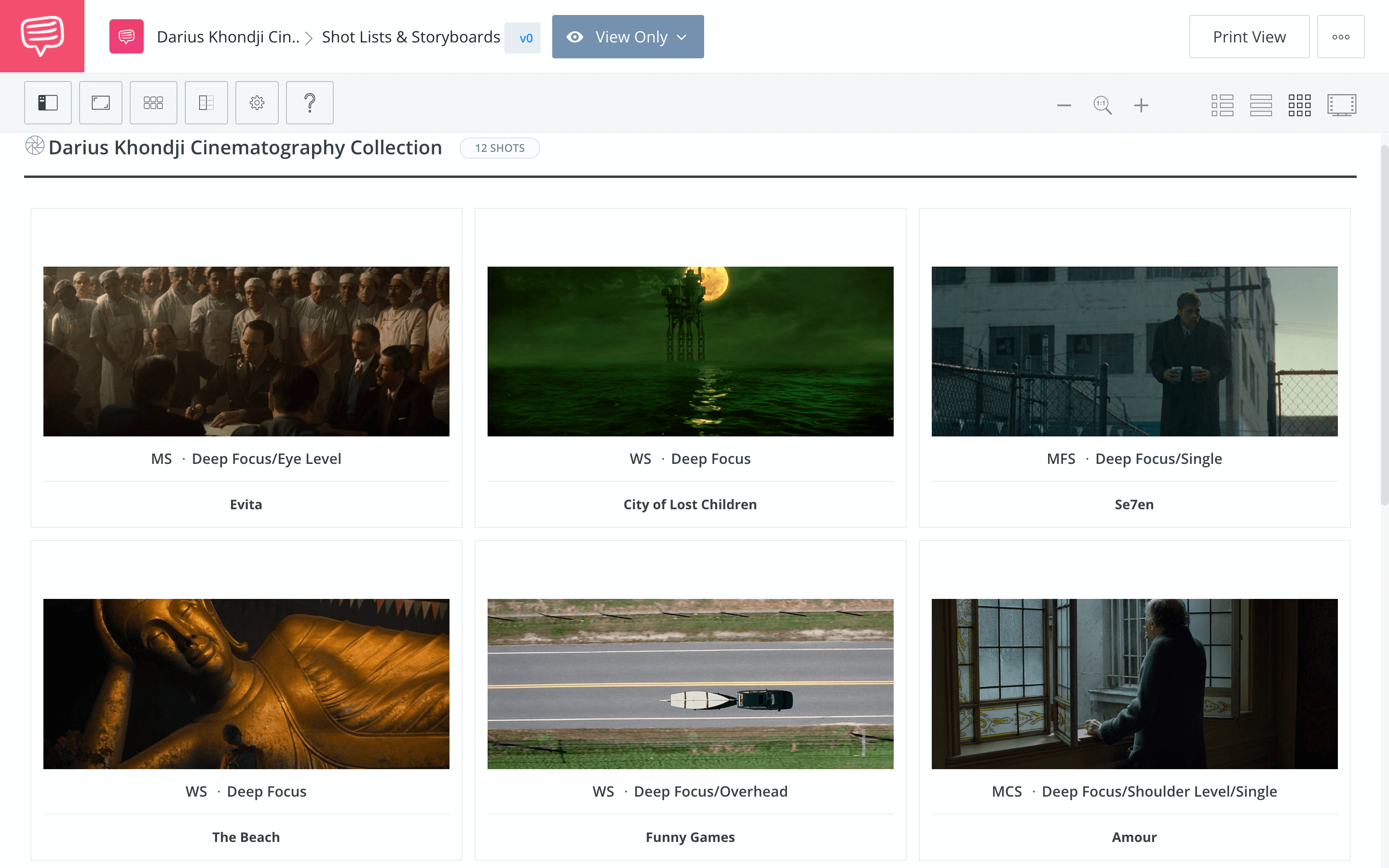This screenshot has height=868, width=1389.
Task: Open the pink project chat icon
Action: 126,37
